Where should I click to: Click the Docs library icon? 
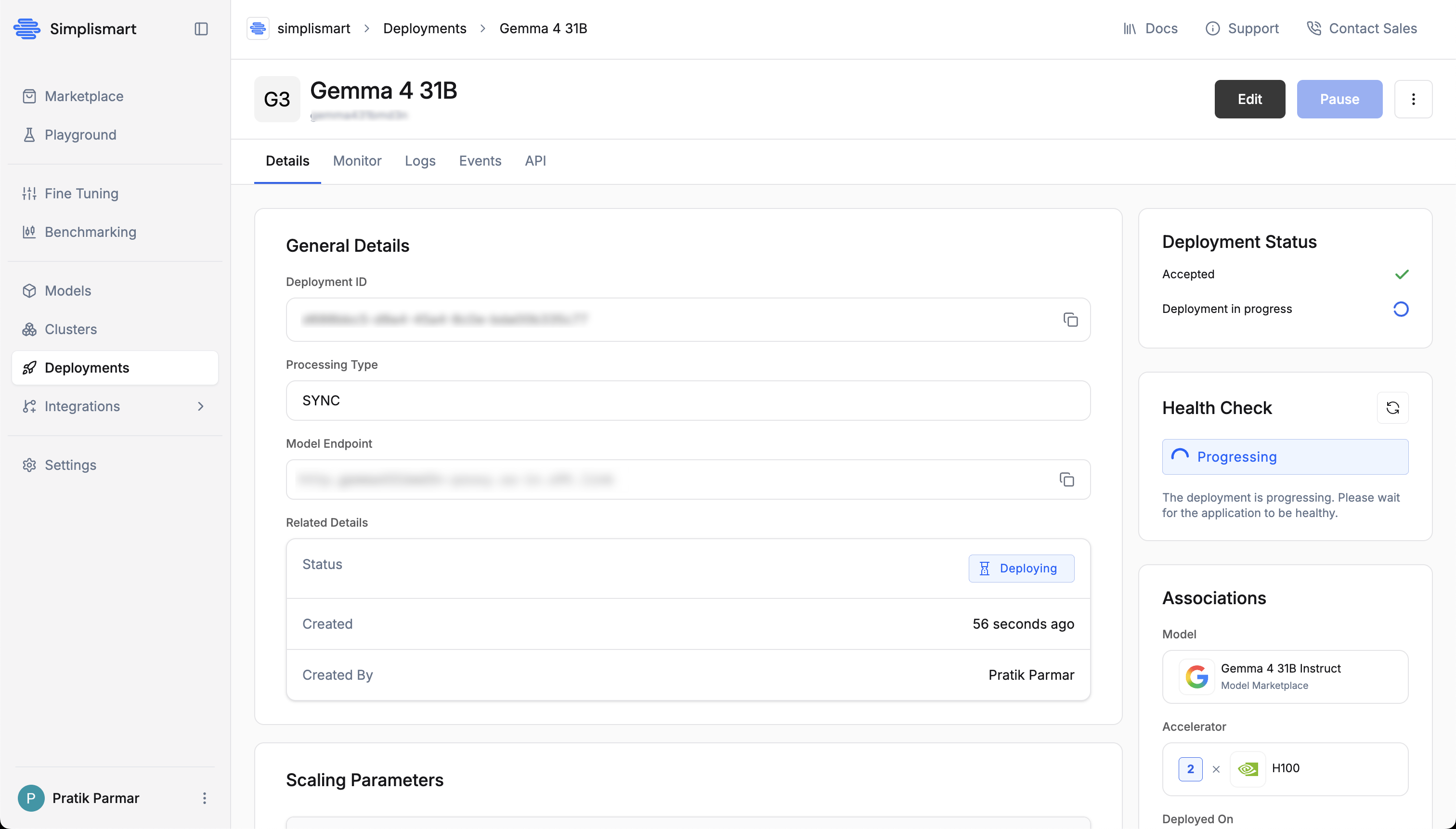click(1130, 28)
